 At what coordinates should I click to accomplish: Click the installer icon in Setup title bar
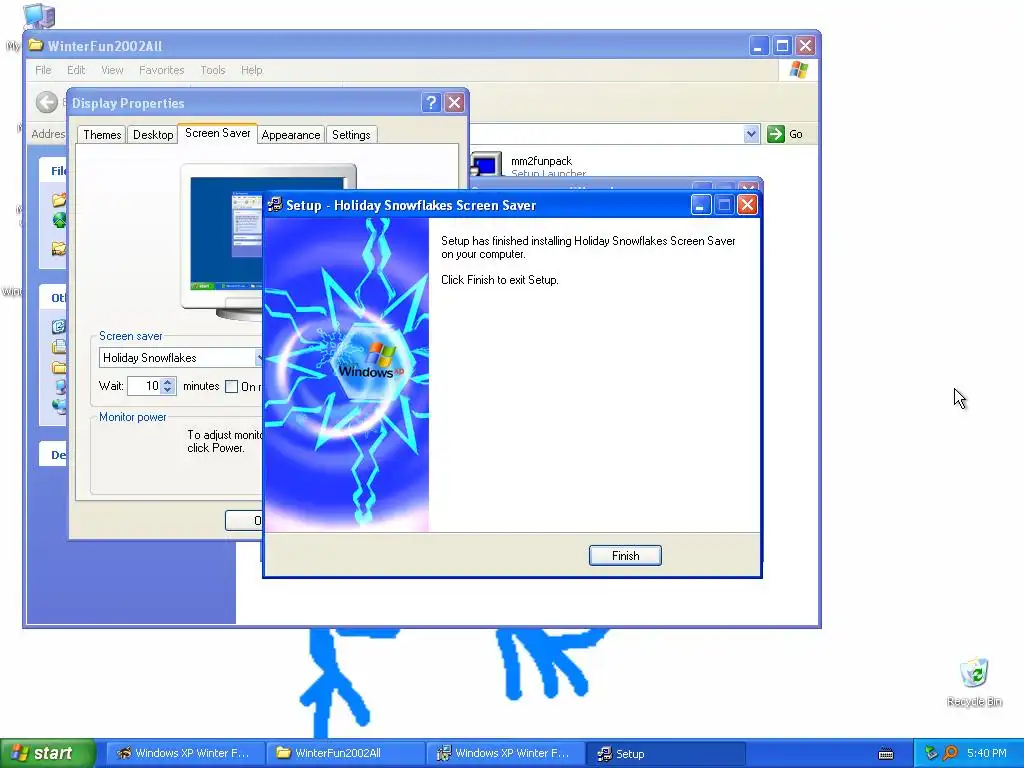click(x=275, y=204)
